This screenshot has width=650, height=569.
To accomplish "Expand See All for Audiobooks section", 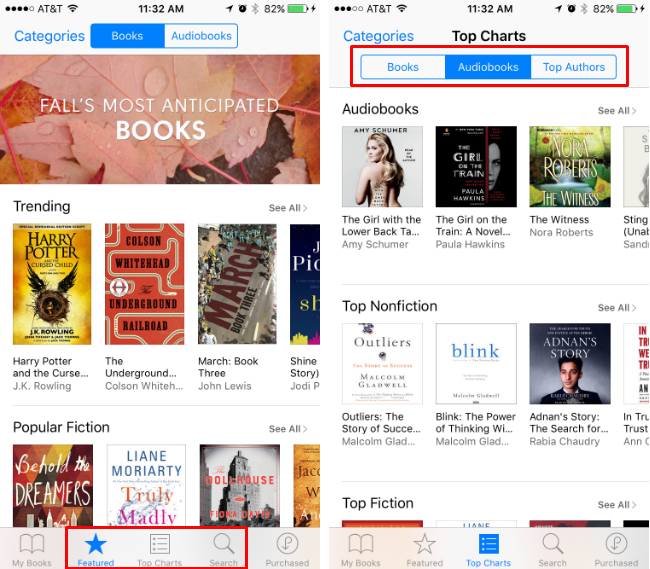I will pos(617,111).
